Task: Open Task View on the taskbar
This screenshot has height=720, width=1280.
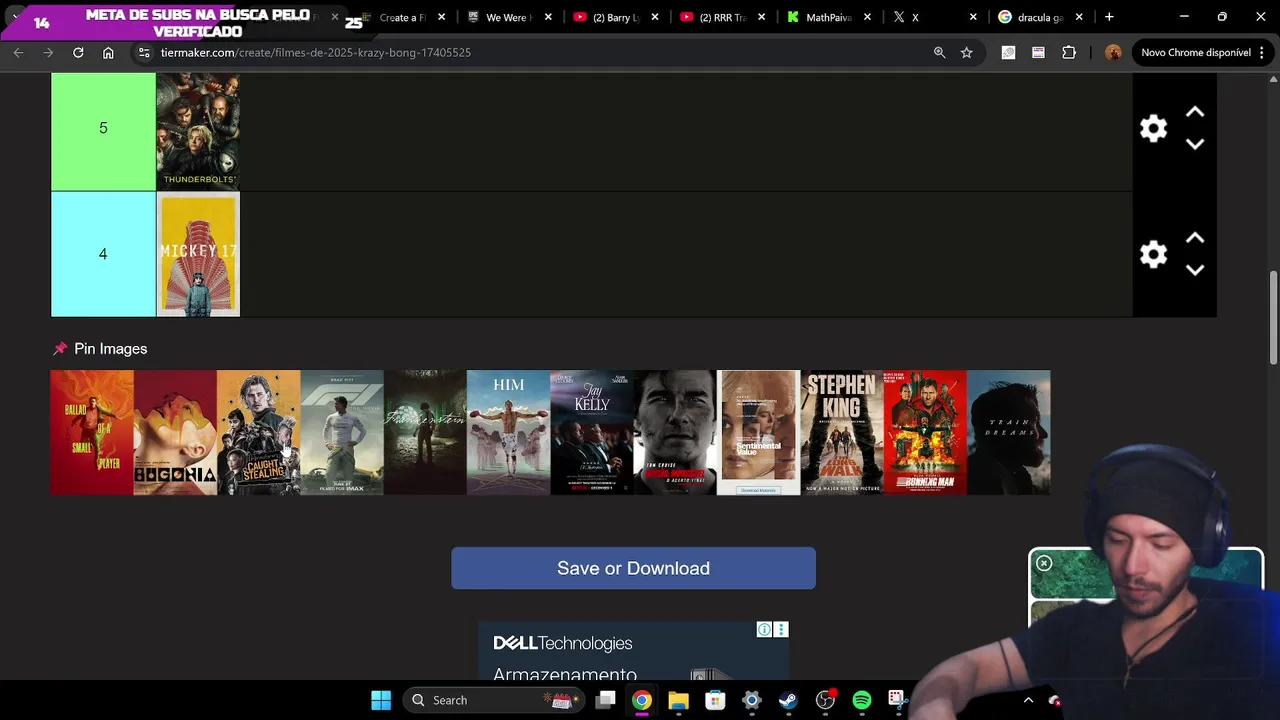Action: (605, 700)
